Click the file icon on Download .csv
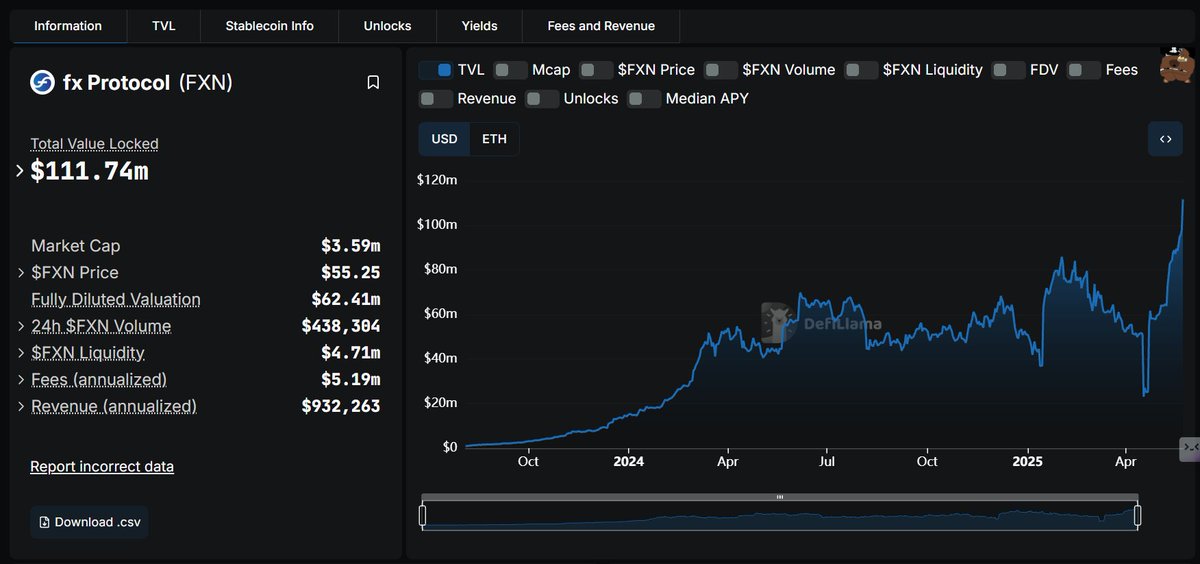 pos(44,522)
